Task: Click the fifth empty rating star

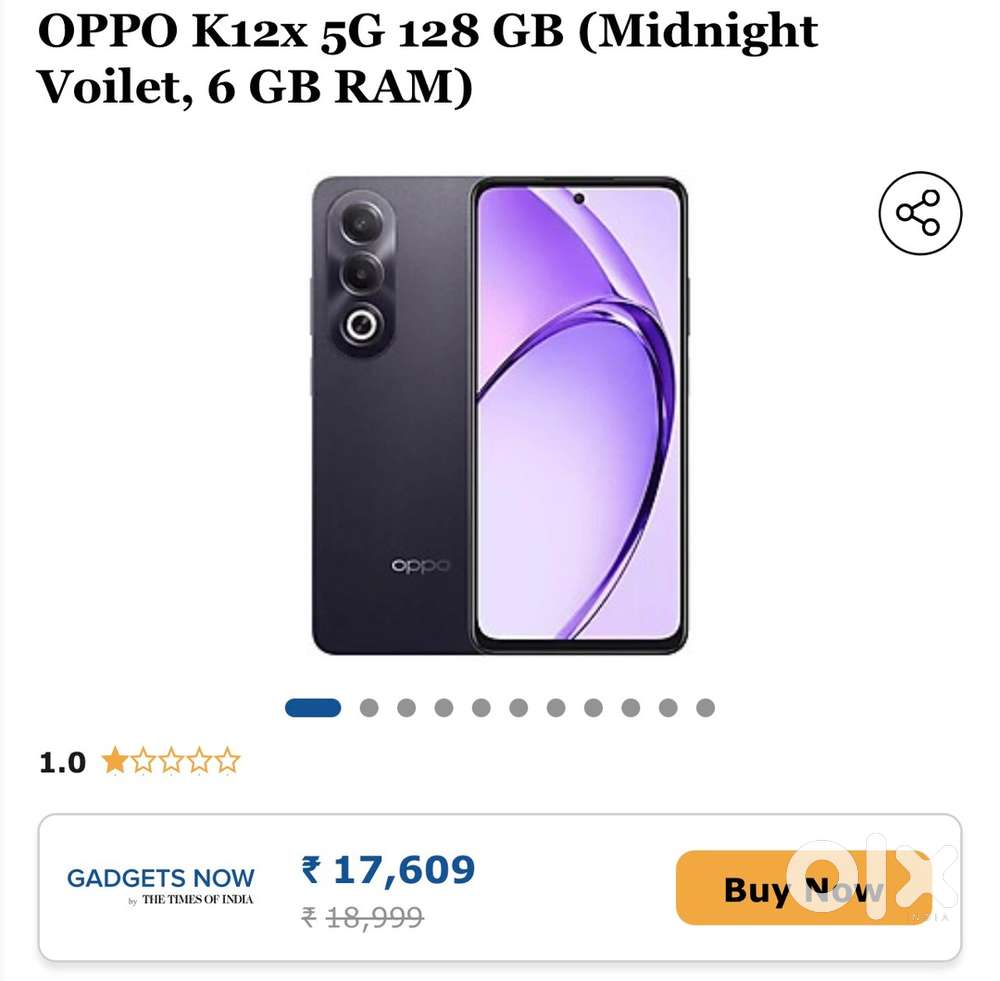Action: (x=227, y=760)
